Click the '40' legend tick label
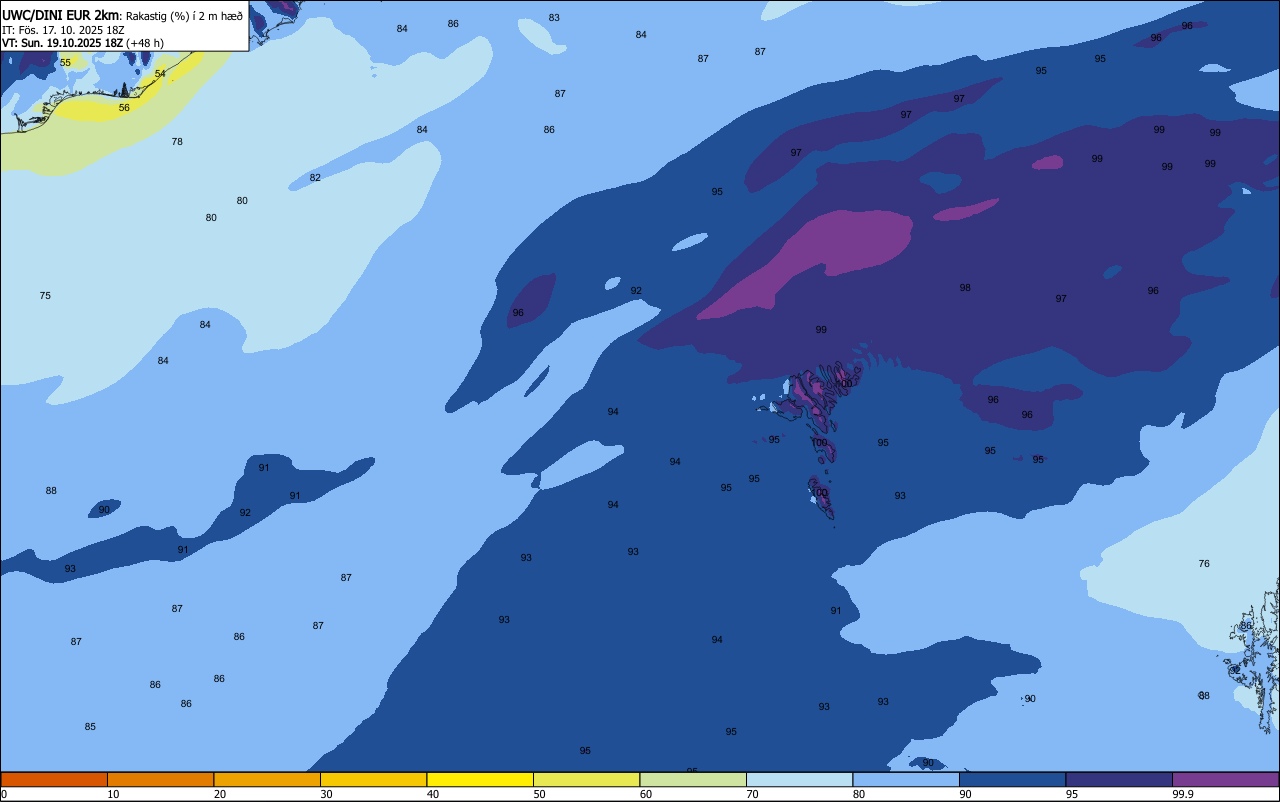The width and height of the screenshot is (1280, 802). point(433,794)
